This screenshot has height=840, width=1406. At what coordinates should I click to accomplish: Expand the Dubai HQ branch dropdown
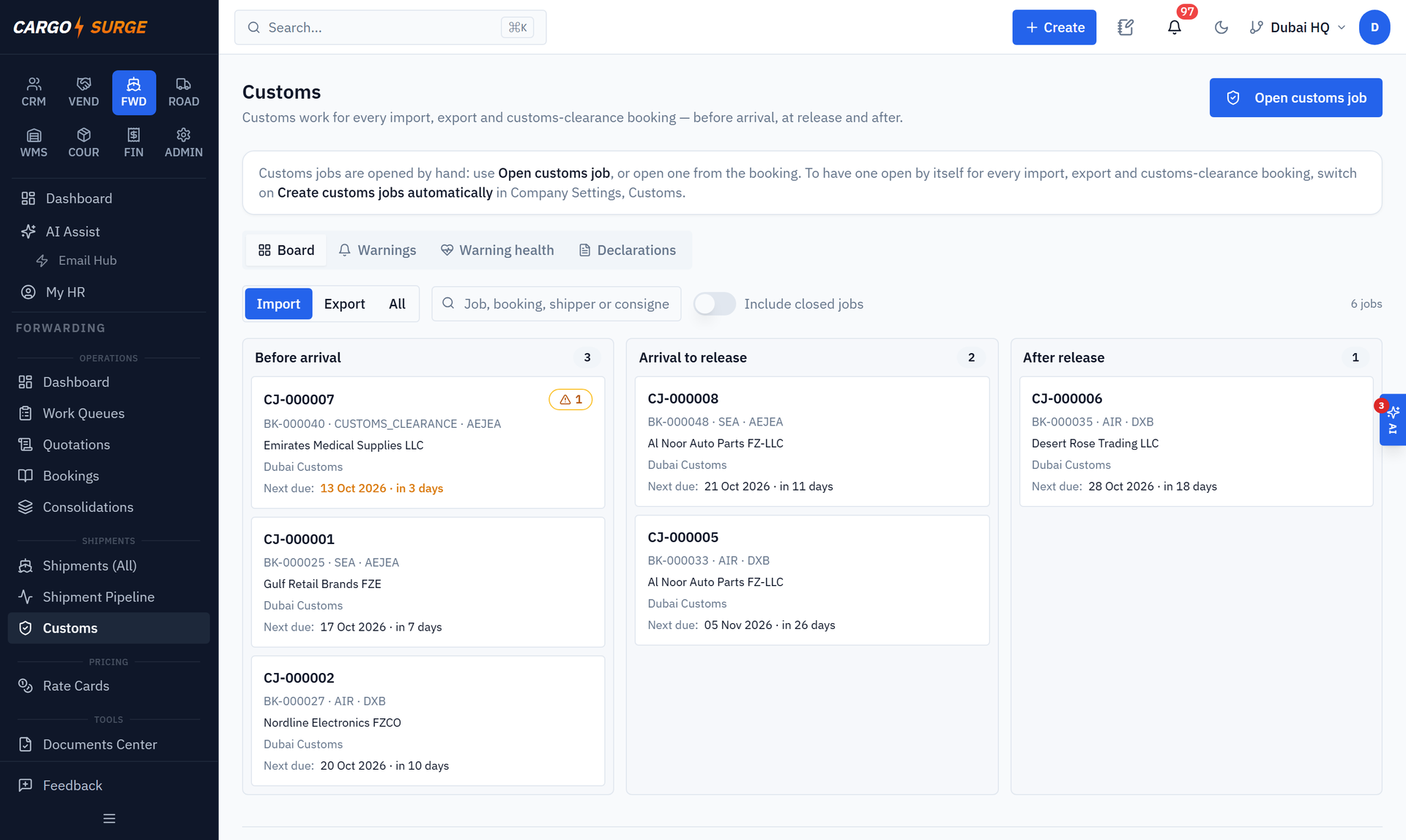[1298, 27]
